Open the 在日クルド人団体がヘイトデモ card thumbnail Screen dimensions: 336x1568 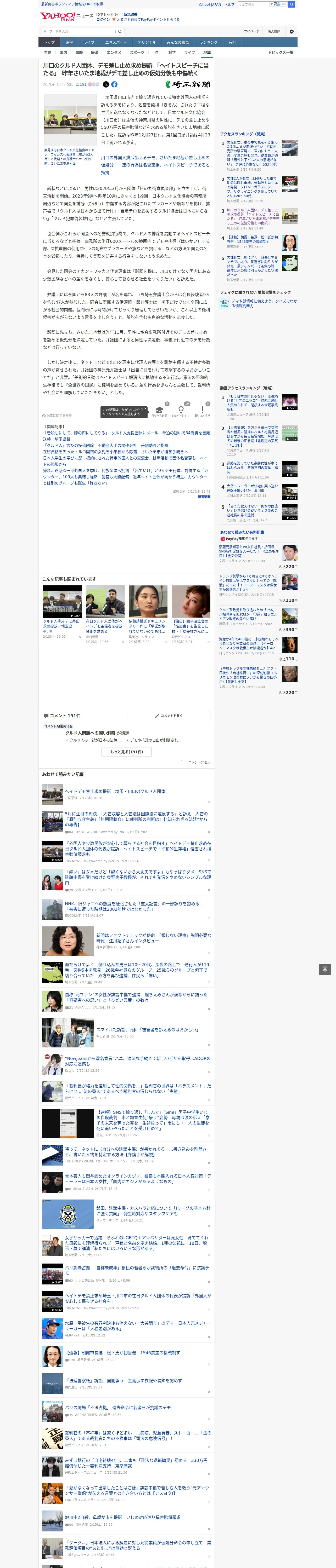pos(105,601)
